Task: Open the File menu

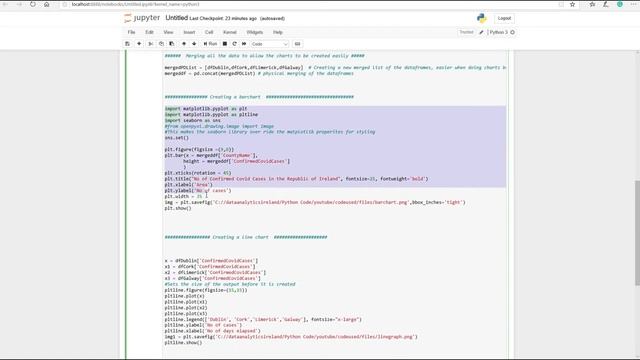Action: click(x=131, y=32)
